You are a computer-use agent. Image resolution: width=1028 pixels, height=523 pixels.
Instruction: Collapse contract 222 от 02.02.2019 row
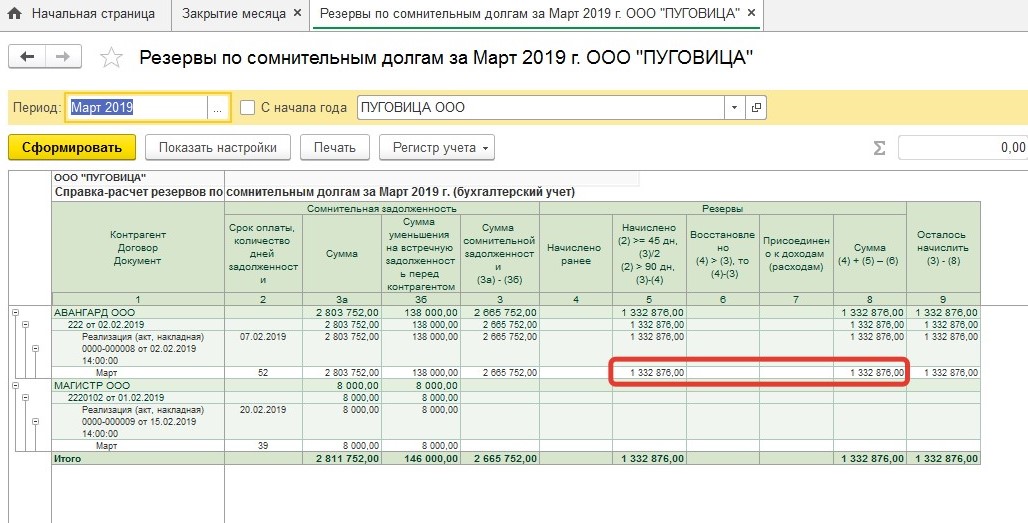pyautogui.click(x=24, y=325)
